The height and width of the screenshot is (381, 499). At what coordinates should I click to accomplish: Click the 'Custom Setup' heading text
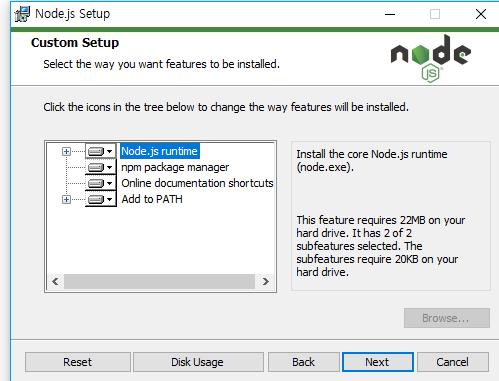click(75, 43)
